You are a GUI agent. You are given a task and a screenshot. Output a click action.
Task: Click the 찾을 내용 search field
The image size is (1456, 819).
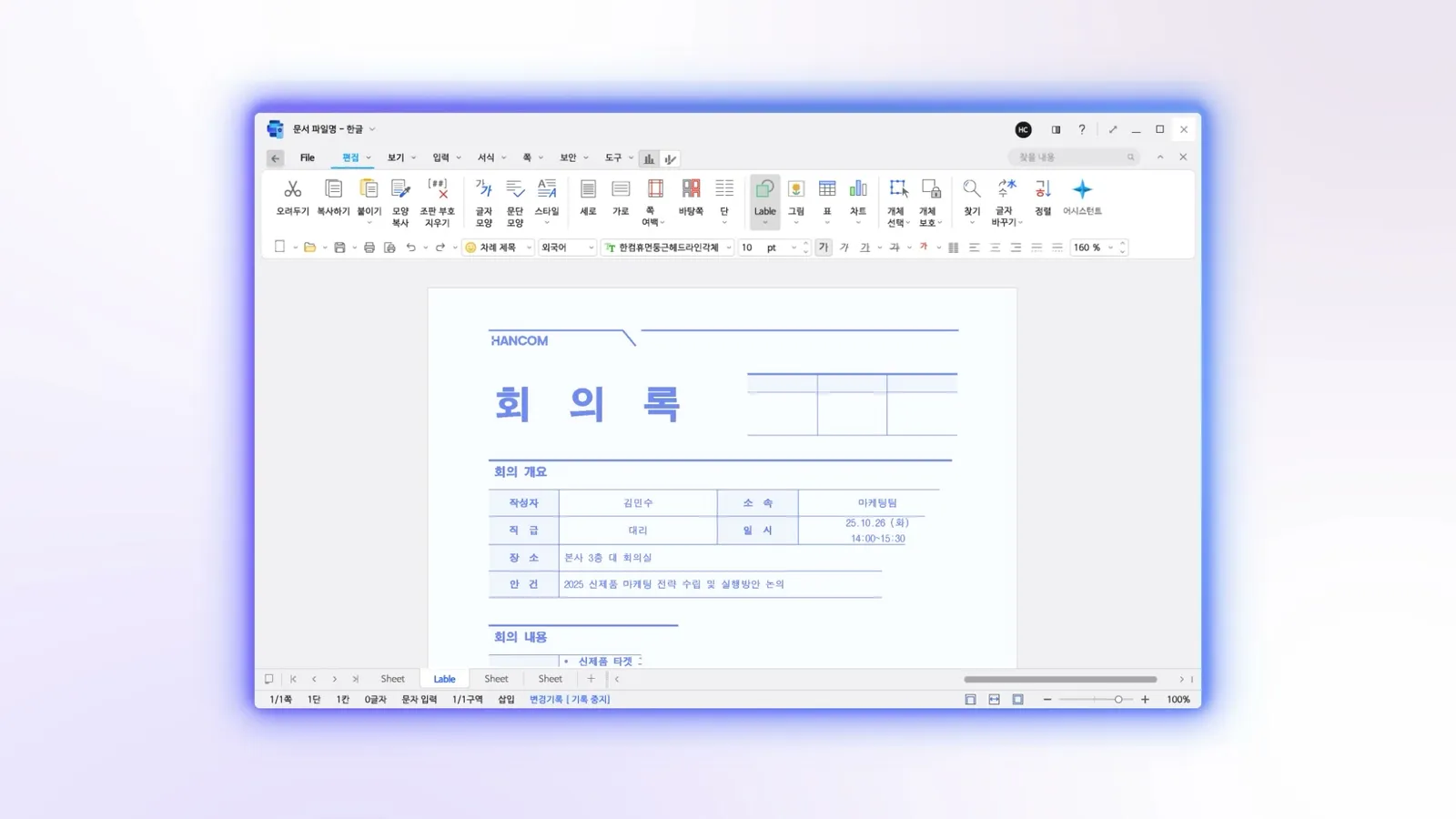point(1075,157)
